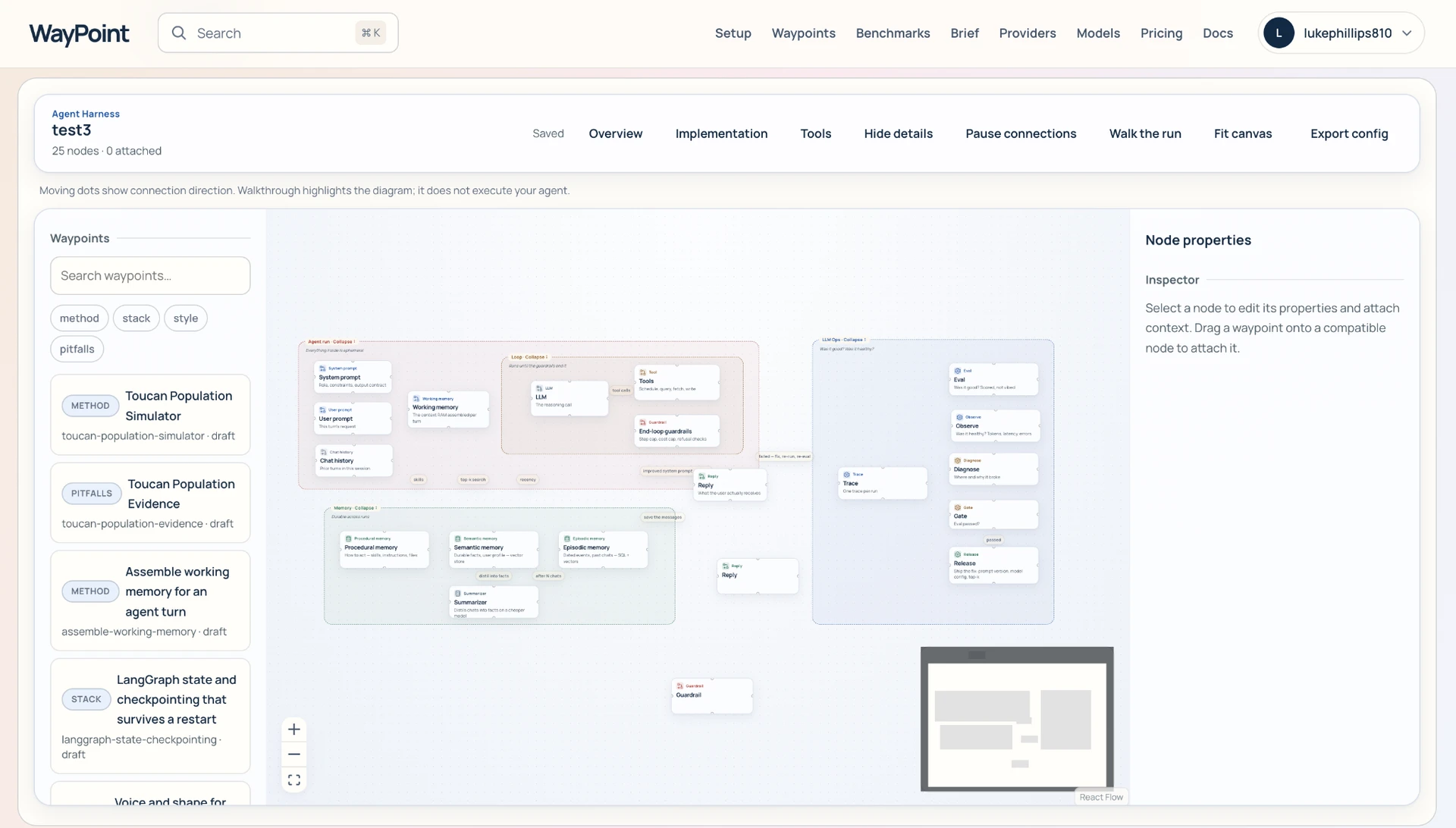Click the Walk the run button
The image size is (1456, 828).
1144,133
